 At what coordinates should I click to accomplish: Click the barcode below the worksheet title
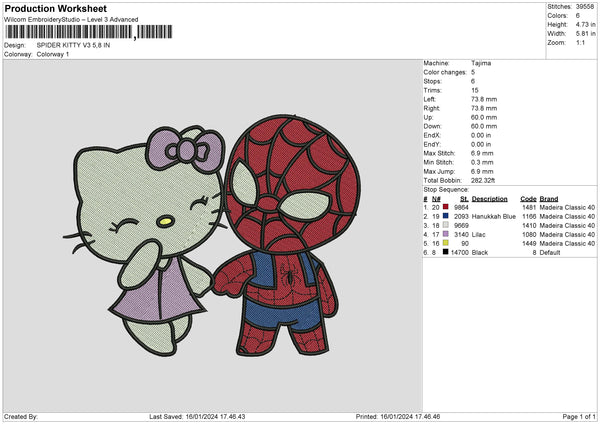point(88,32)
